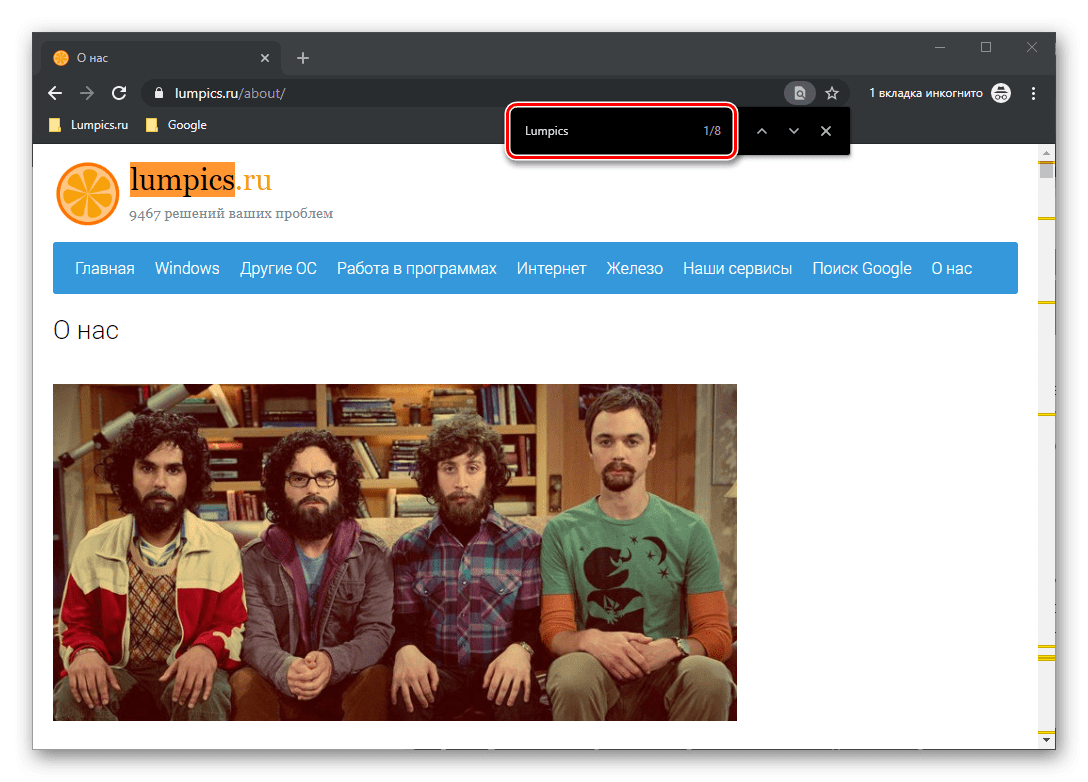Image resolution: width=1088 pixels, height=782 pixels.
Task: Click the address bar URL lumpics.ru/about/
Action: click(x=230, y=93)
